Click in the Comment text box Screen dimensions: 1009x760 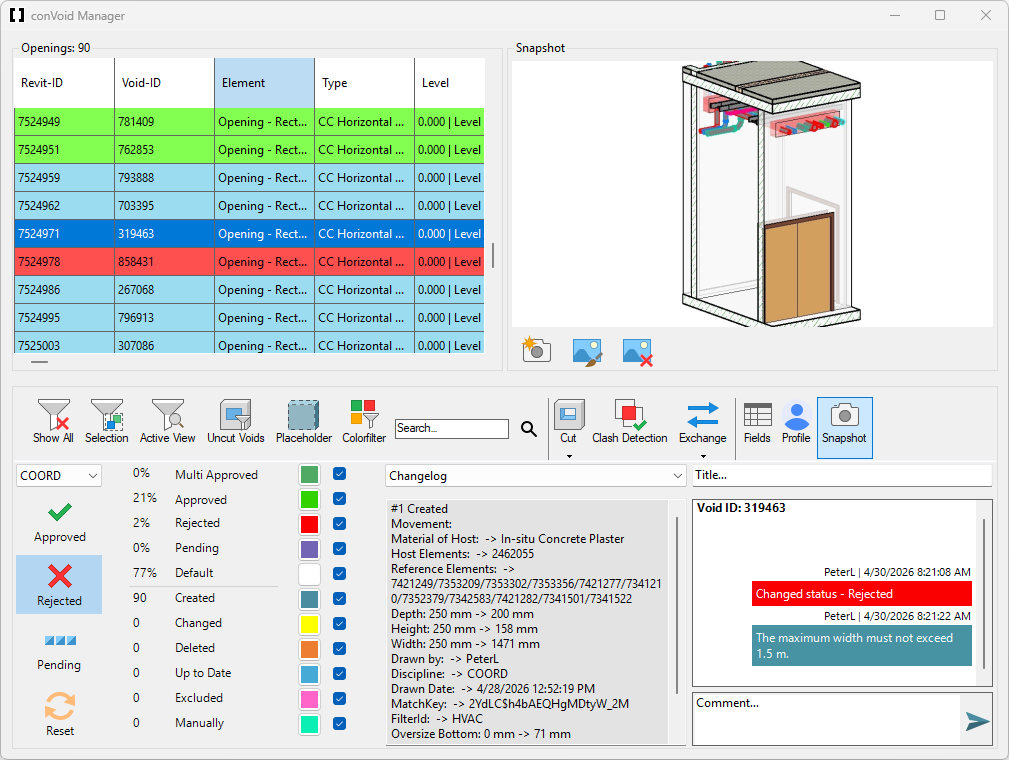coord(827,719)
